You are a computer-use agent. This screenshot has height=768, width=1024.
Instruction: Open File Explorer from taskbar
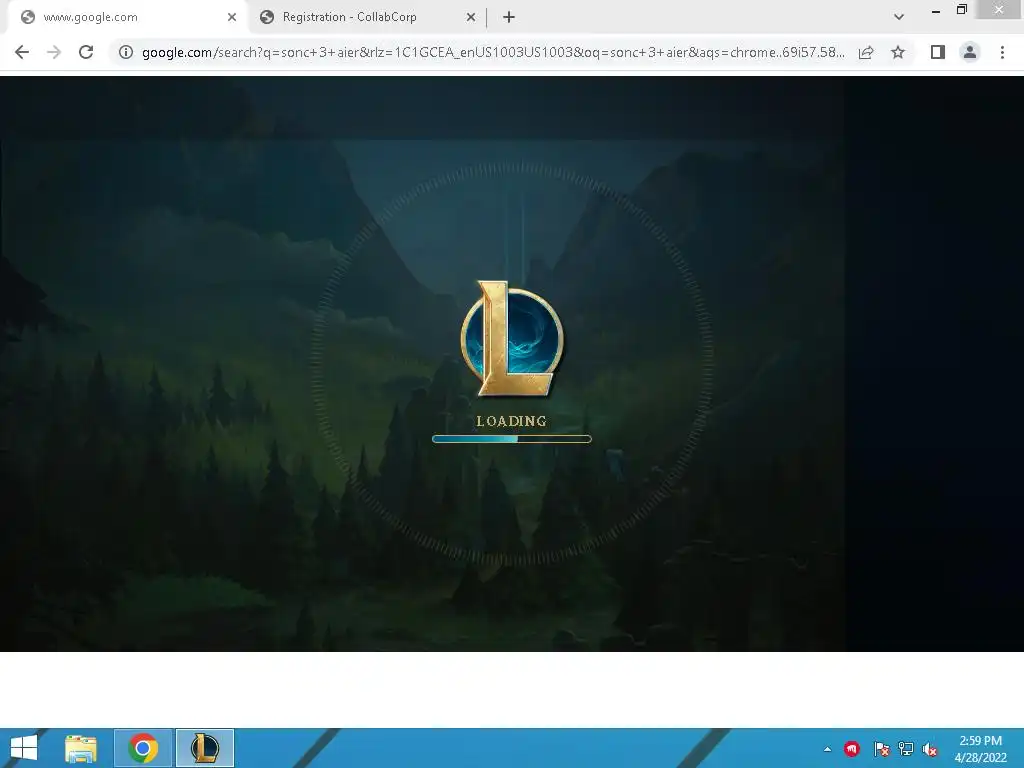81,748
